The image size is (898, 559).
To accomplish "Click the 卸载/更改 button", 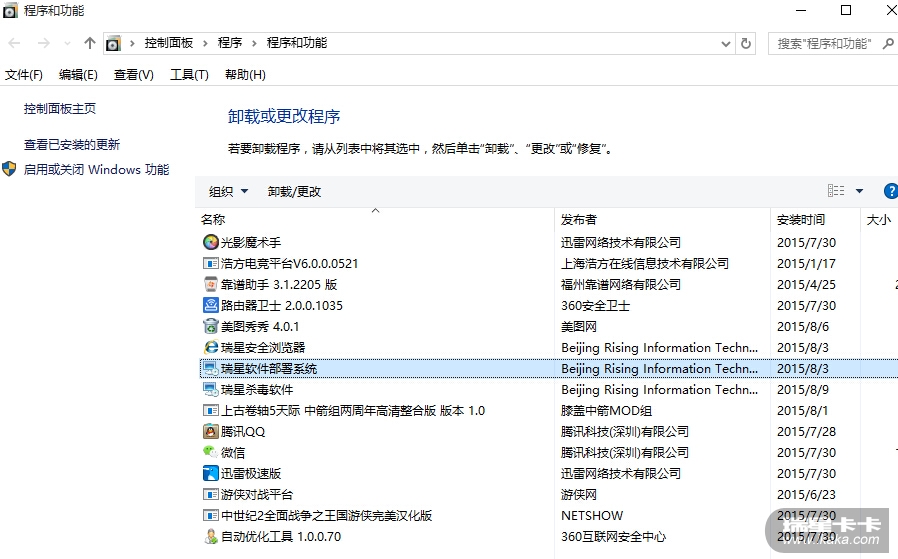I will 294,191.
